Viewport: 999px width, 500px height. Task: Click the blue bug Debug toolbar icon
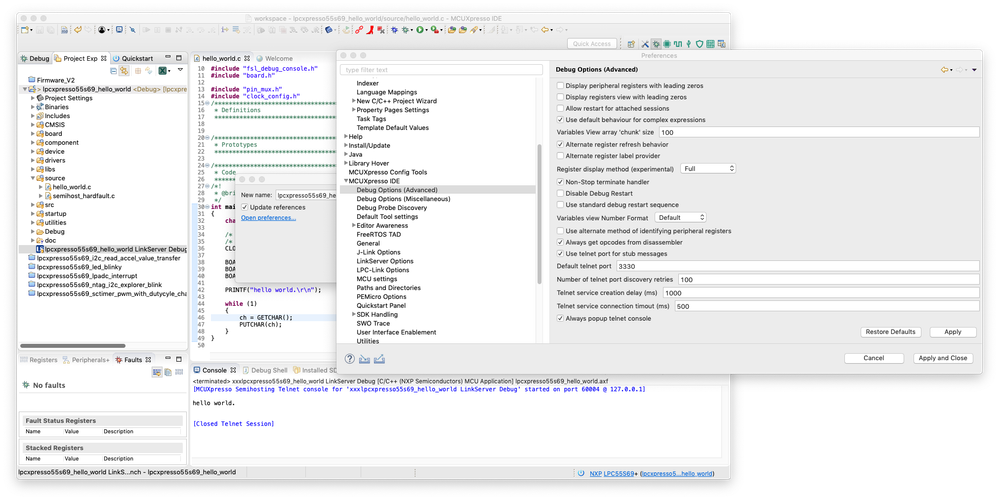click(x=394, y=30)
